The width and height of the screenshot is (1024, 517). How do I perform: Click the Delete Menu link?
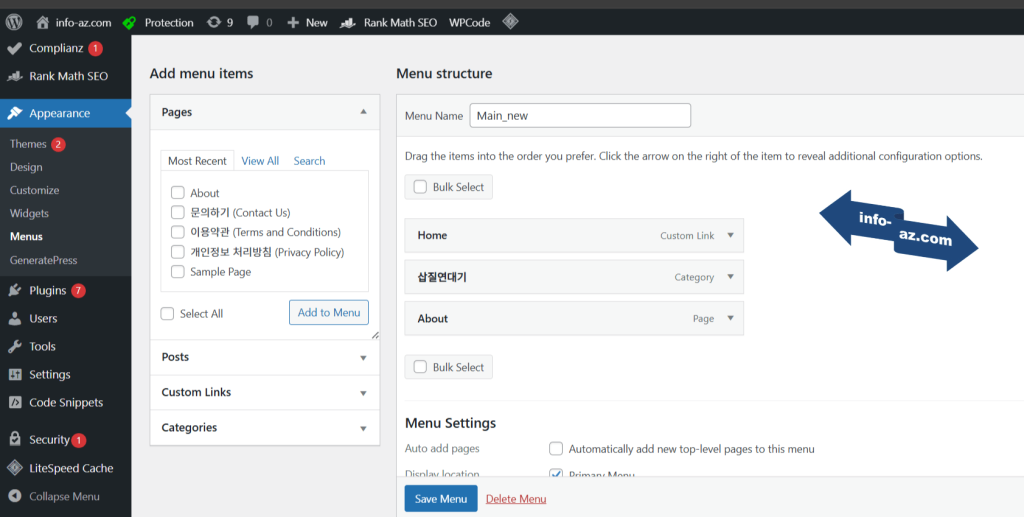click(516, 499)
